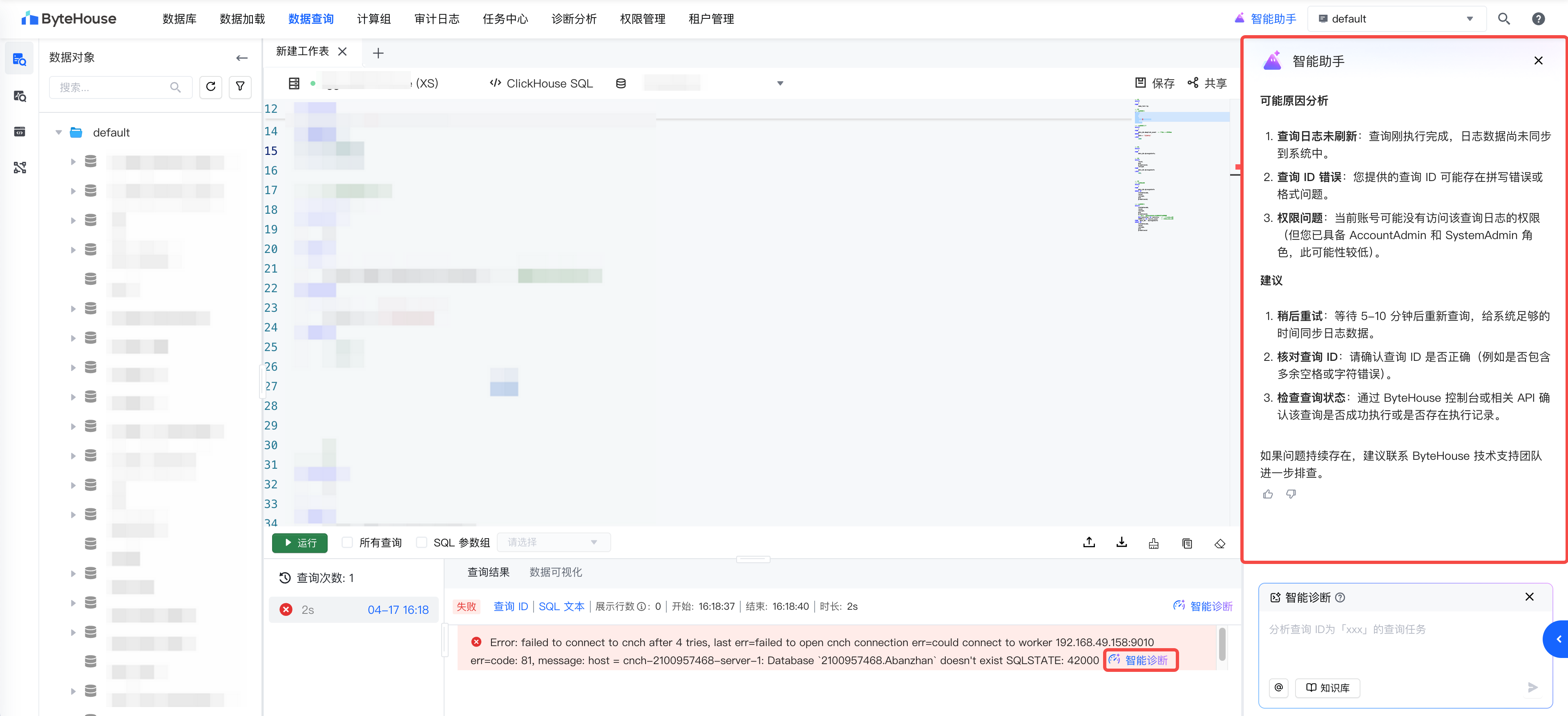
Task: Send the diagnosis message arrow
Action: tap(1533, 687)
